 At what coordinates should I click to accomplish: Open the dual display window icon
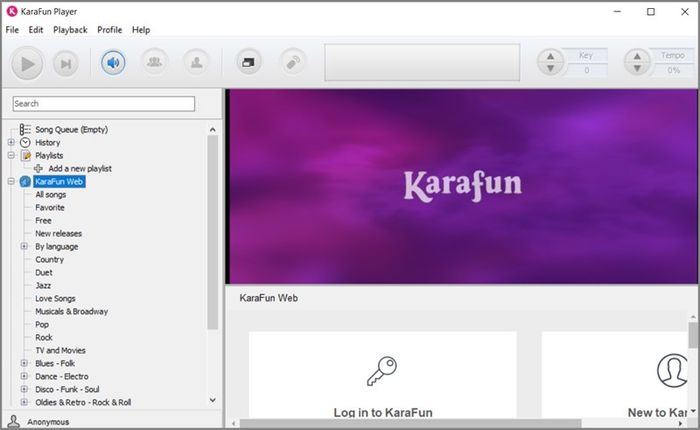coord(249,62)
